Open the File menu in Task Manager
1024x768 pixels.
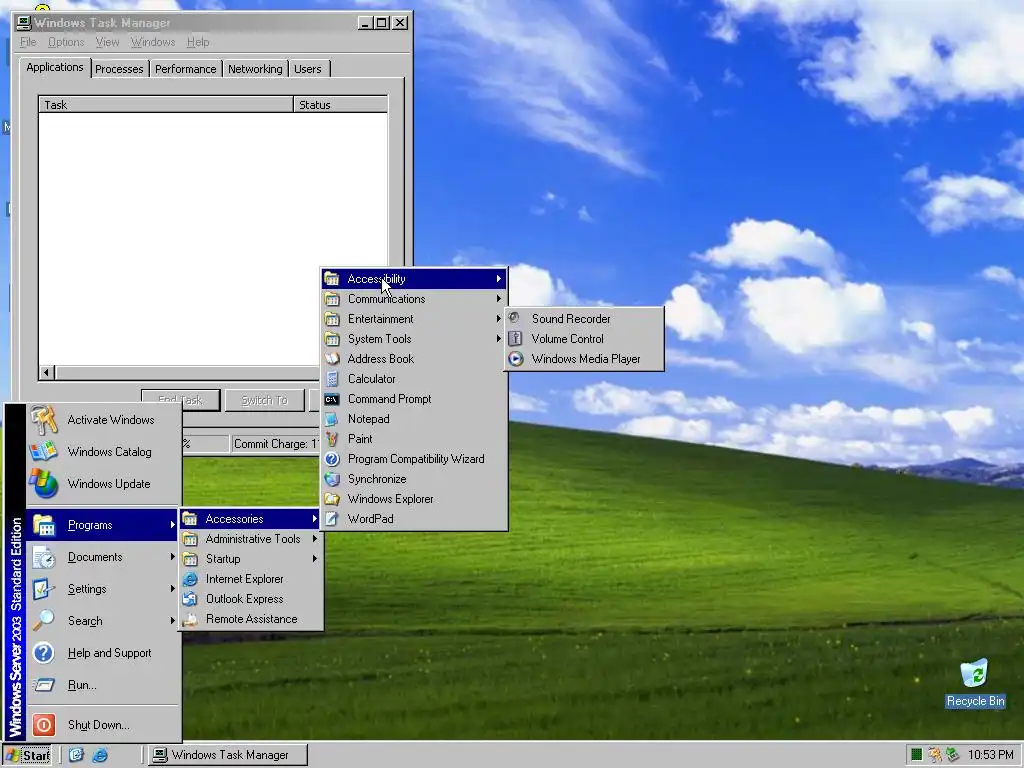coord(28,42)
